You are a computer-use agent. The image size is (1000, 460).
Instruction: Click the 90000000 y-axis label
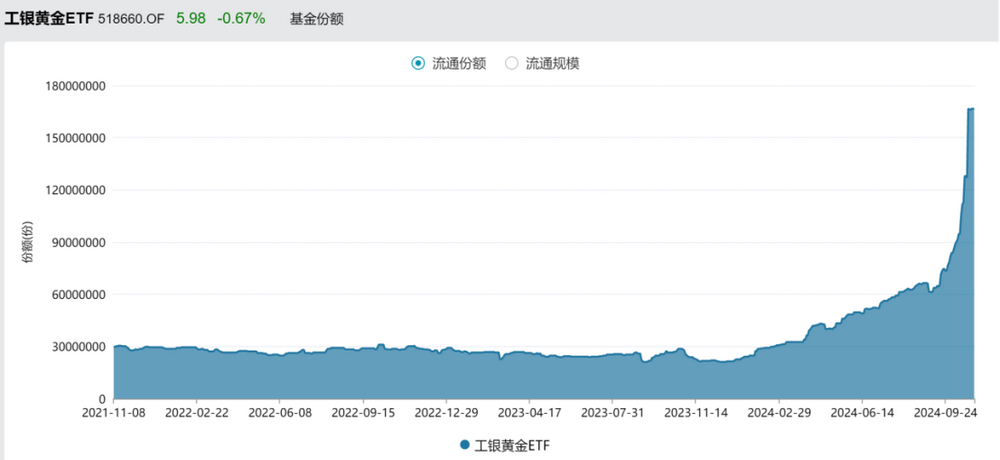click(78, 242)
